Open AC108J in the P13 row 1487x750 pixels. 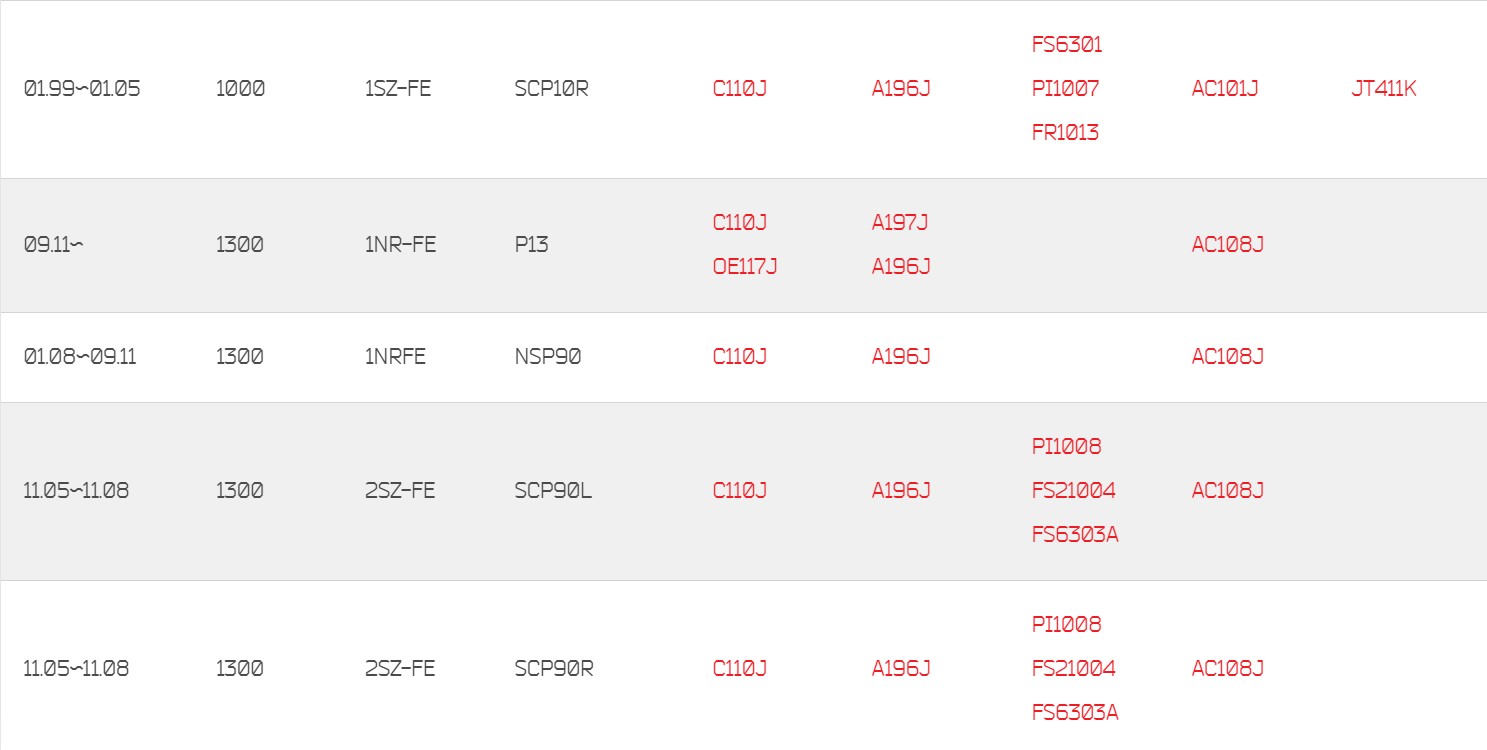point(1228,244)
